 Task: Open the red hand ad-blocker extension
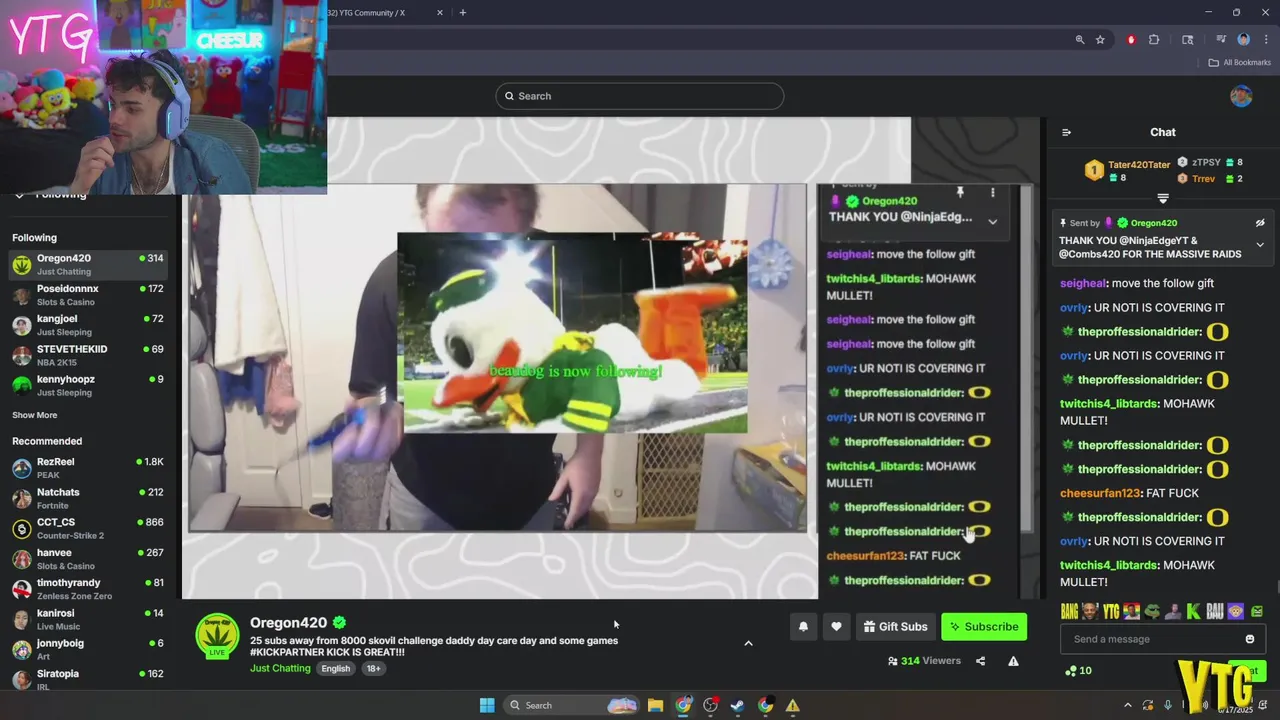(1131, 40)
